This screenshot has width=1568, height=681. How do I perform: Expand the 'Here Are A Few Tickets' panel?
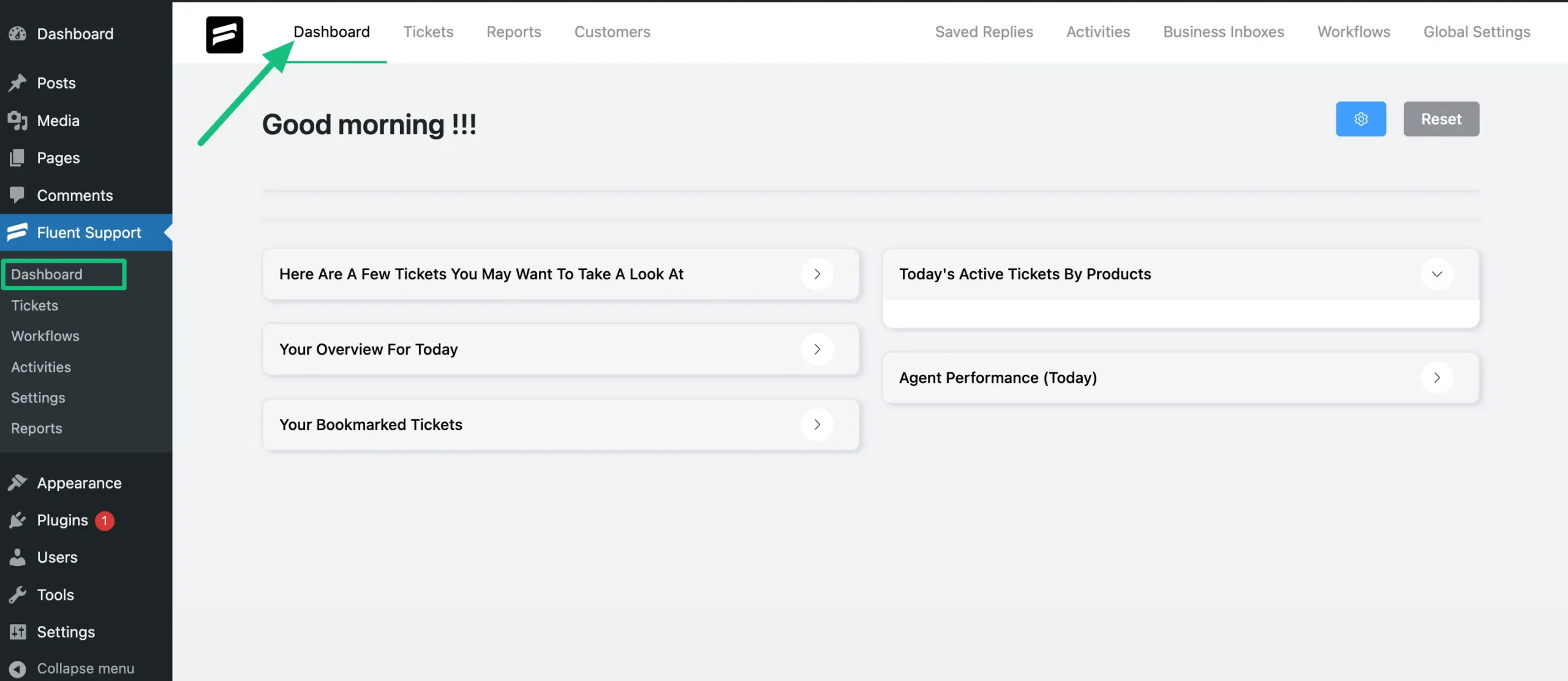click(x=817, y=274)
